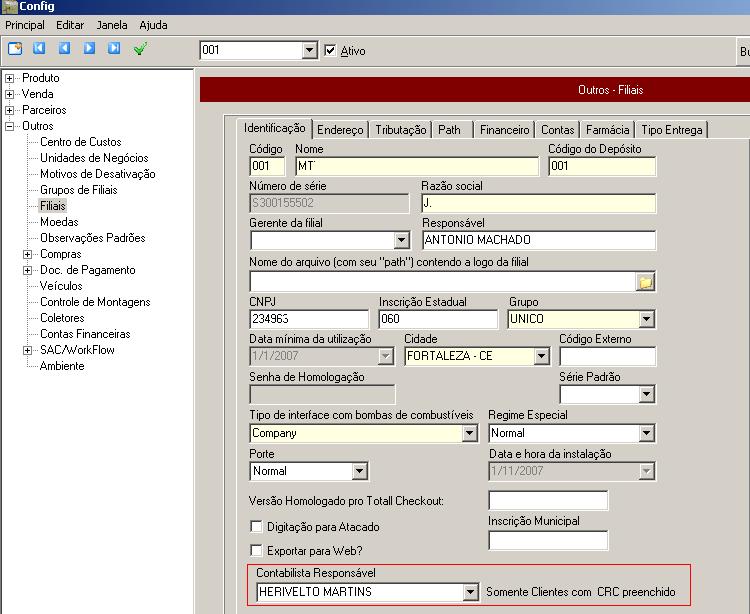Select the Identificação tab
The width and height of the screenshot is (750, 614).
[275, 128]
